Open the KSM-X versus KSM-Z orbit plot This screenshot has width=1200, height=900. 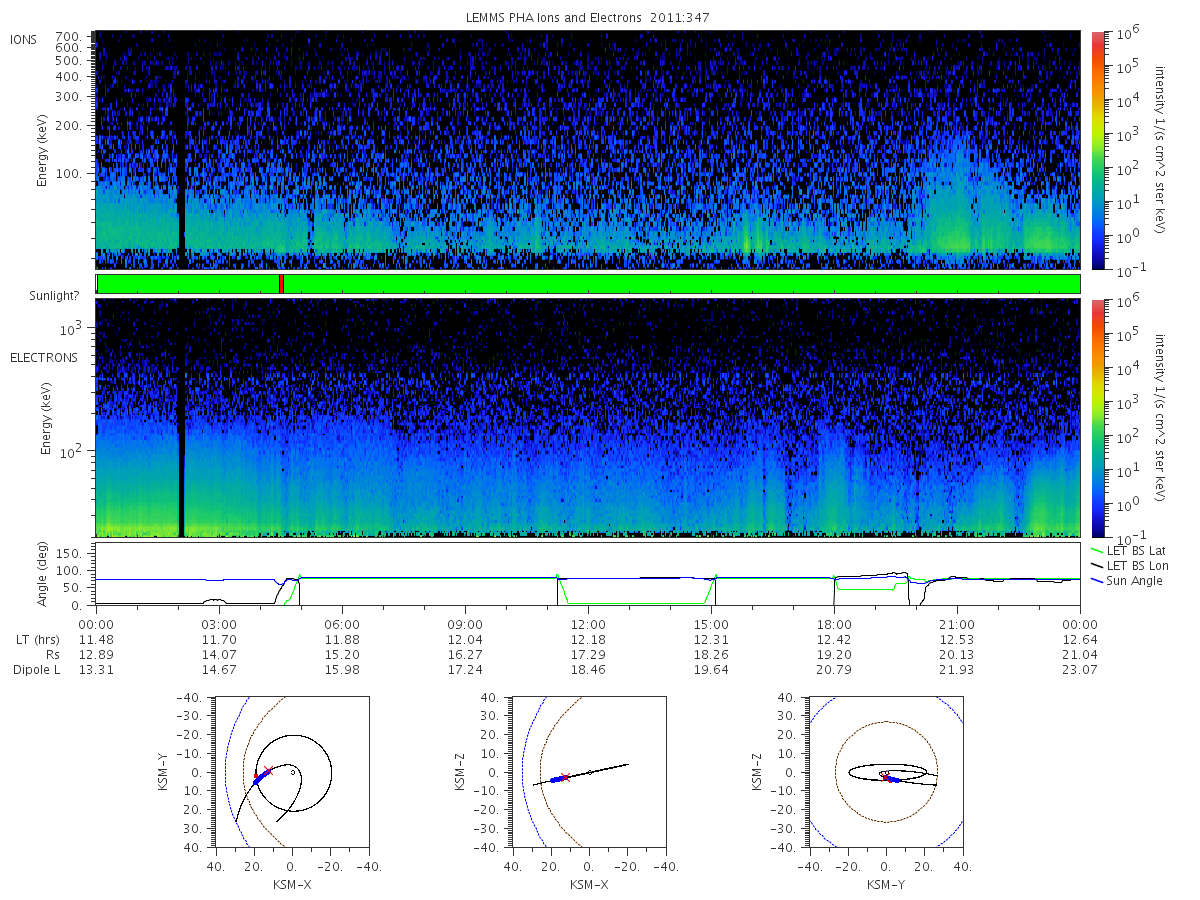[x=588, y=772]
